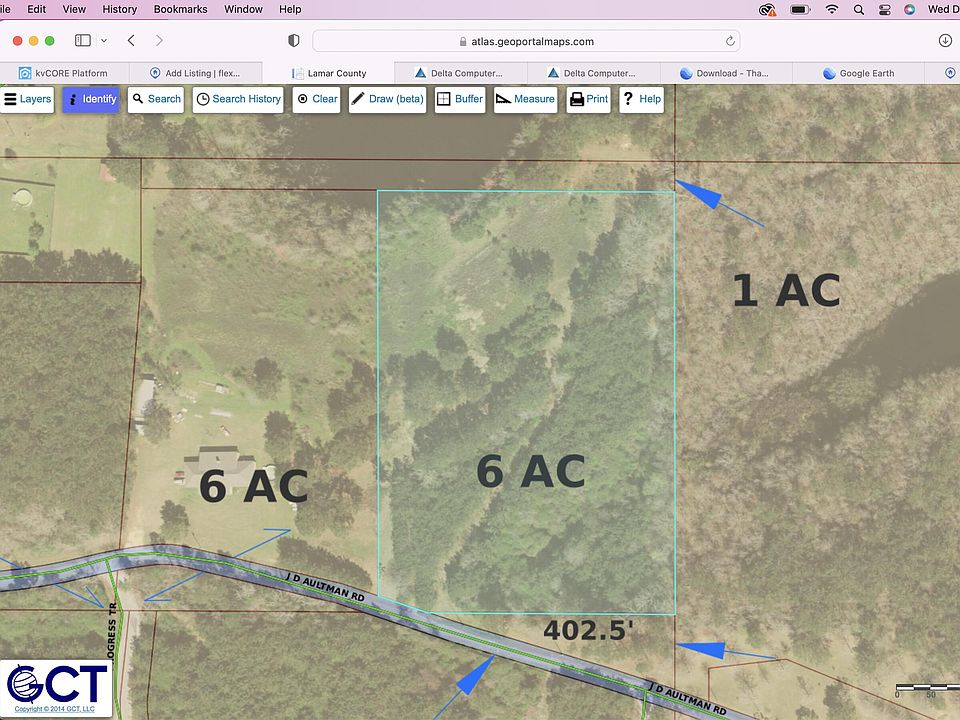Image resolution: width=960 pixels, height=720 pixels.
Task: Click the Safari sidebar toggle icon
Action: (x=83, y=41)
